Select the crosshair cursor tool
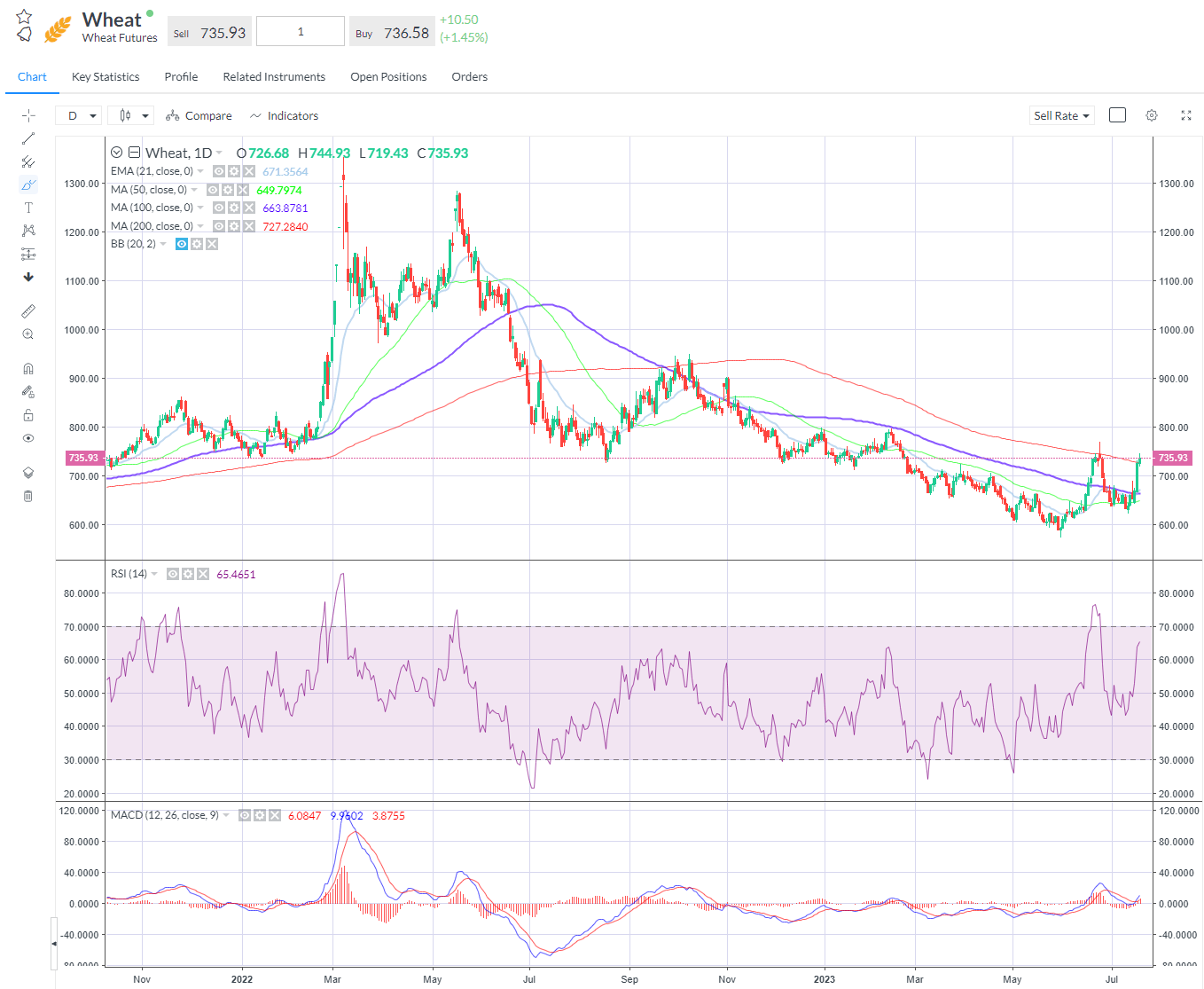1204x989 pixels. pos(27,114)
